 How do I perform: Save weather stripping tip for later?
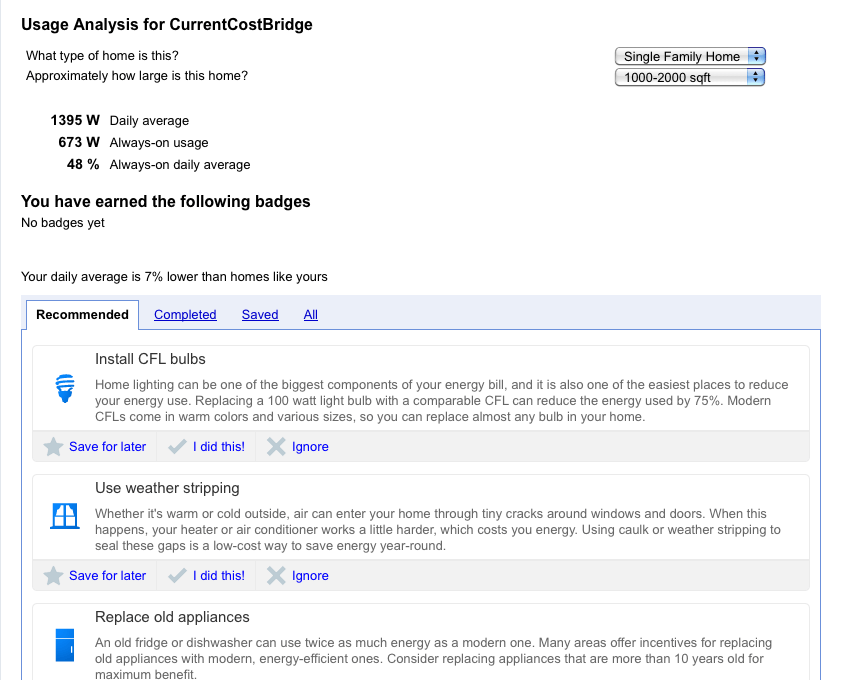(x=107, y=575)
